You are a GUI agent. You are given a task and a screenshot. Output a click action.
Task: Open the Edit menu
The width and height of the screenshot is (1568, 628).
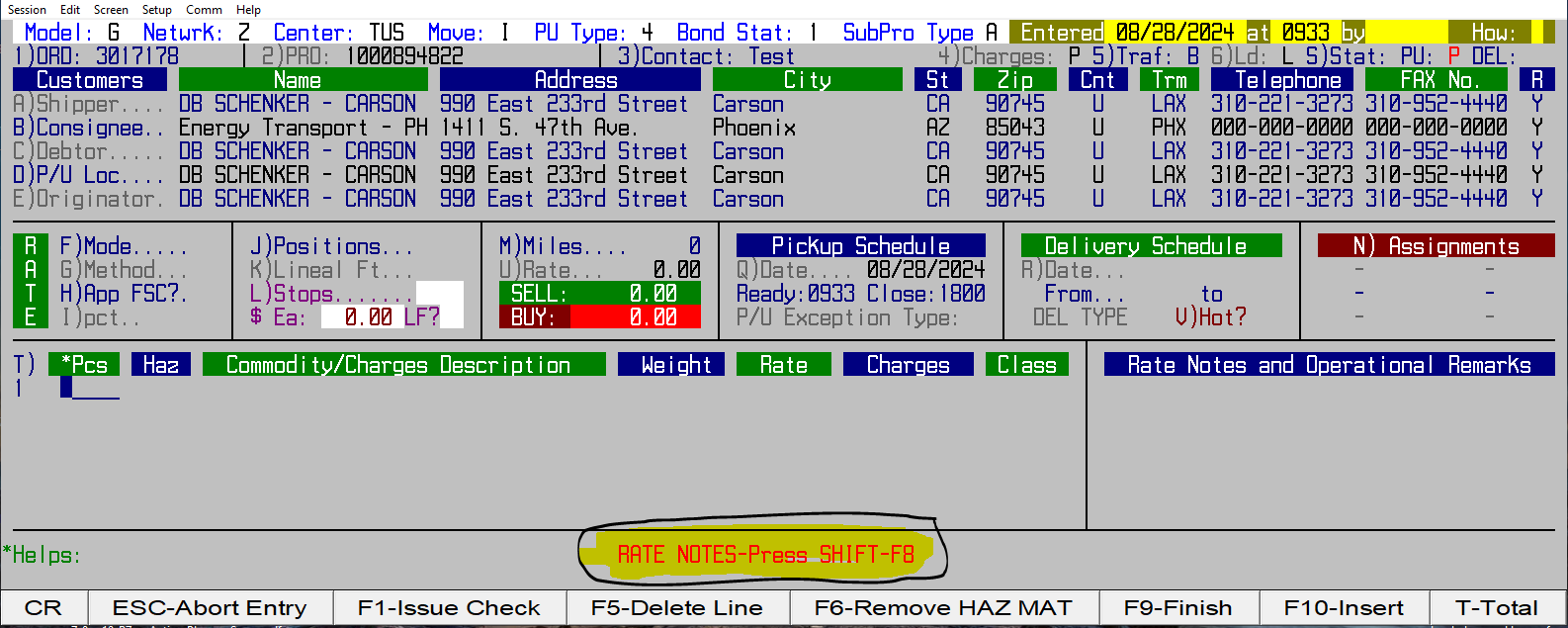70,10
